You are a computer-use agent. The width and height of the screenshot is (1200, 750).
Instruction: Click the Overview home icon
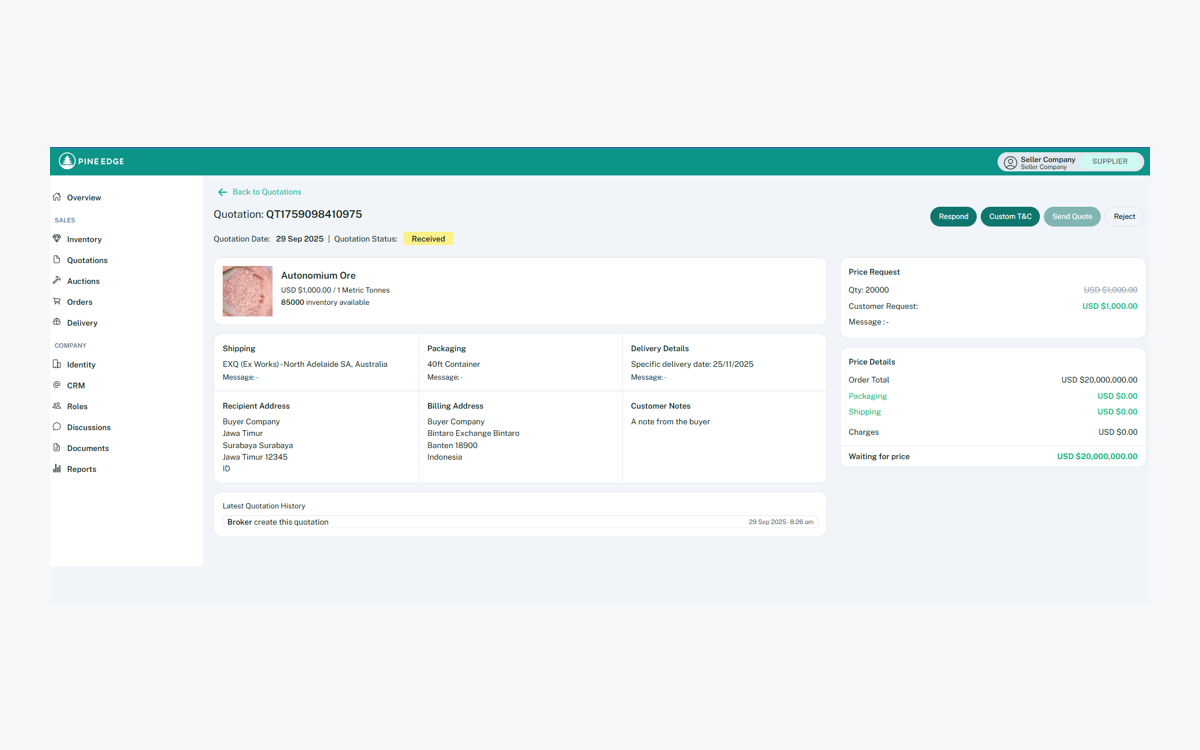tap(57, 197)
